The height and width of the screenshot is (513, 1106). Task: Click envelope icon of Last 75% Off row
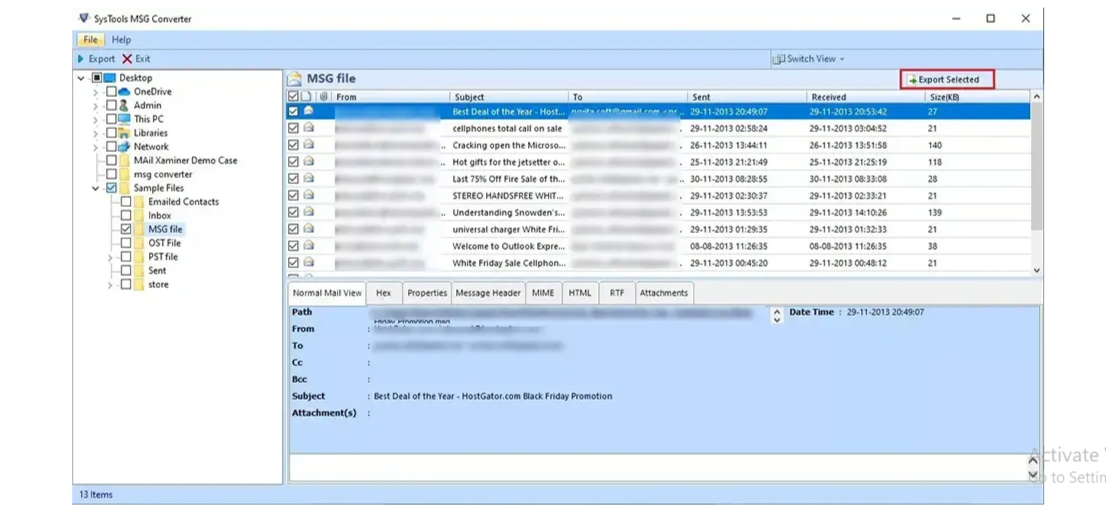click(308, 179)
